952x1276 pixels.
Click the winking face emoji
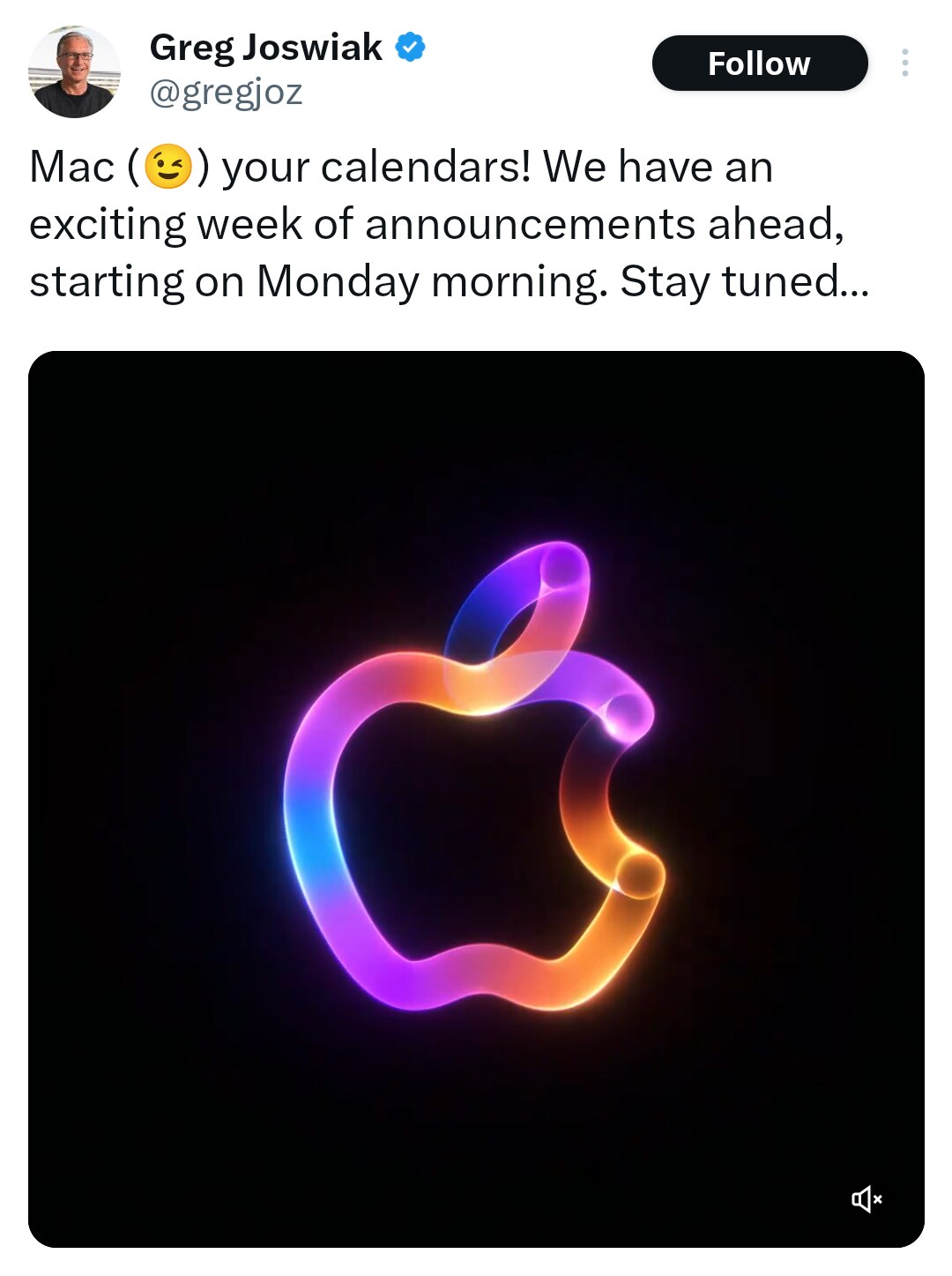pyautogui.click(x=167, y=167)
